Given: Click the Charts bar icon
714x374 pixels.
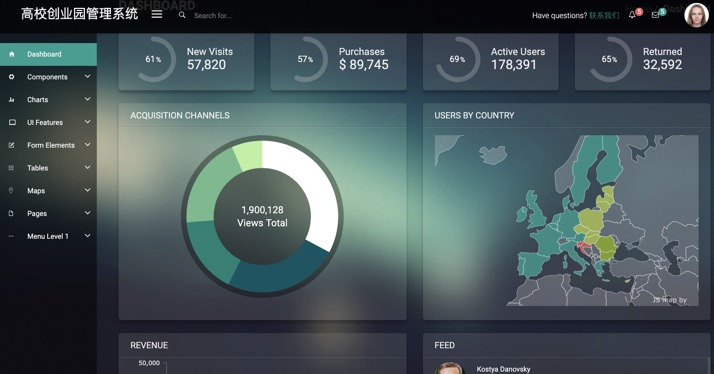Looking at the screenshot, I should (x=12, y=100).
